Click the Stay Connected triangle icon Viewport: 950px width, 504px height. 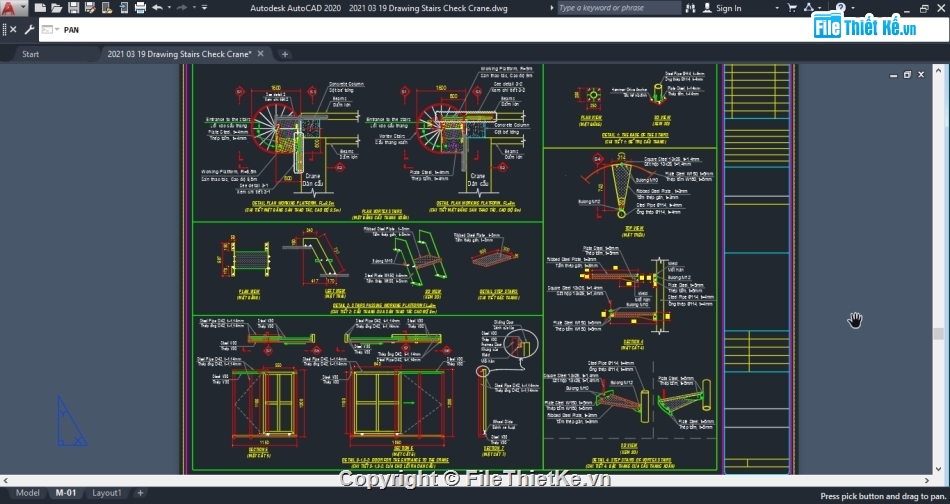[x=808, y=8]
